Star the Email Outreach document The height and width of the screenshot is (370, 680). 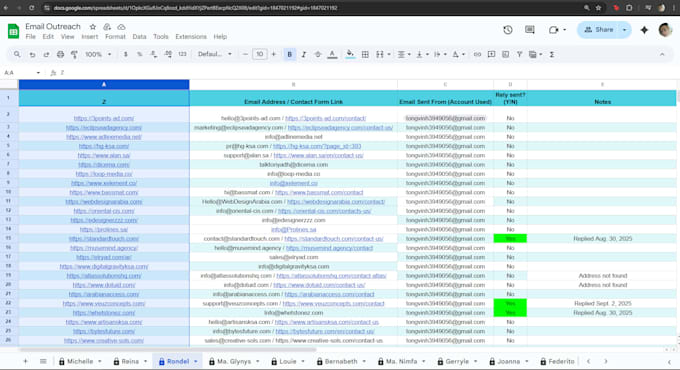point(92,27)
